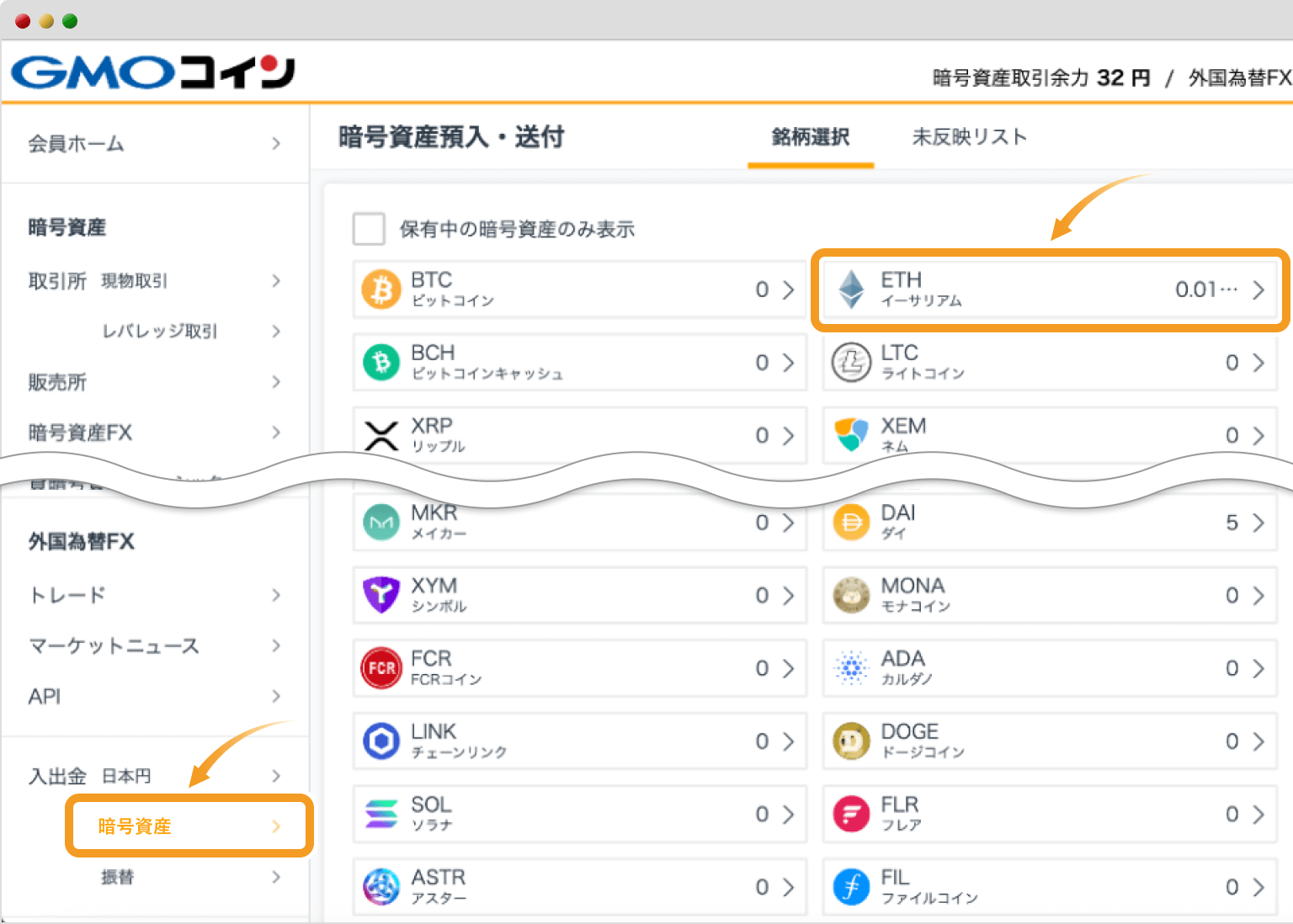
Task: Click the SOL Solana icon
Action: (381, 814)
